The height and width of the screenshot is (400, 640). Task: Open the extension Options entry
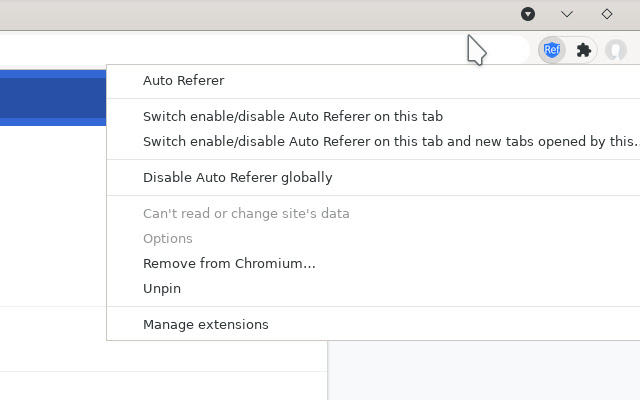pos(167,239)
